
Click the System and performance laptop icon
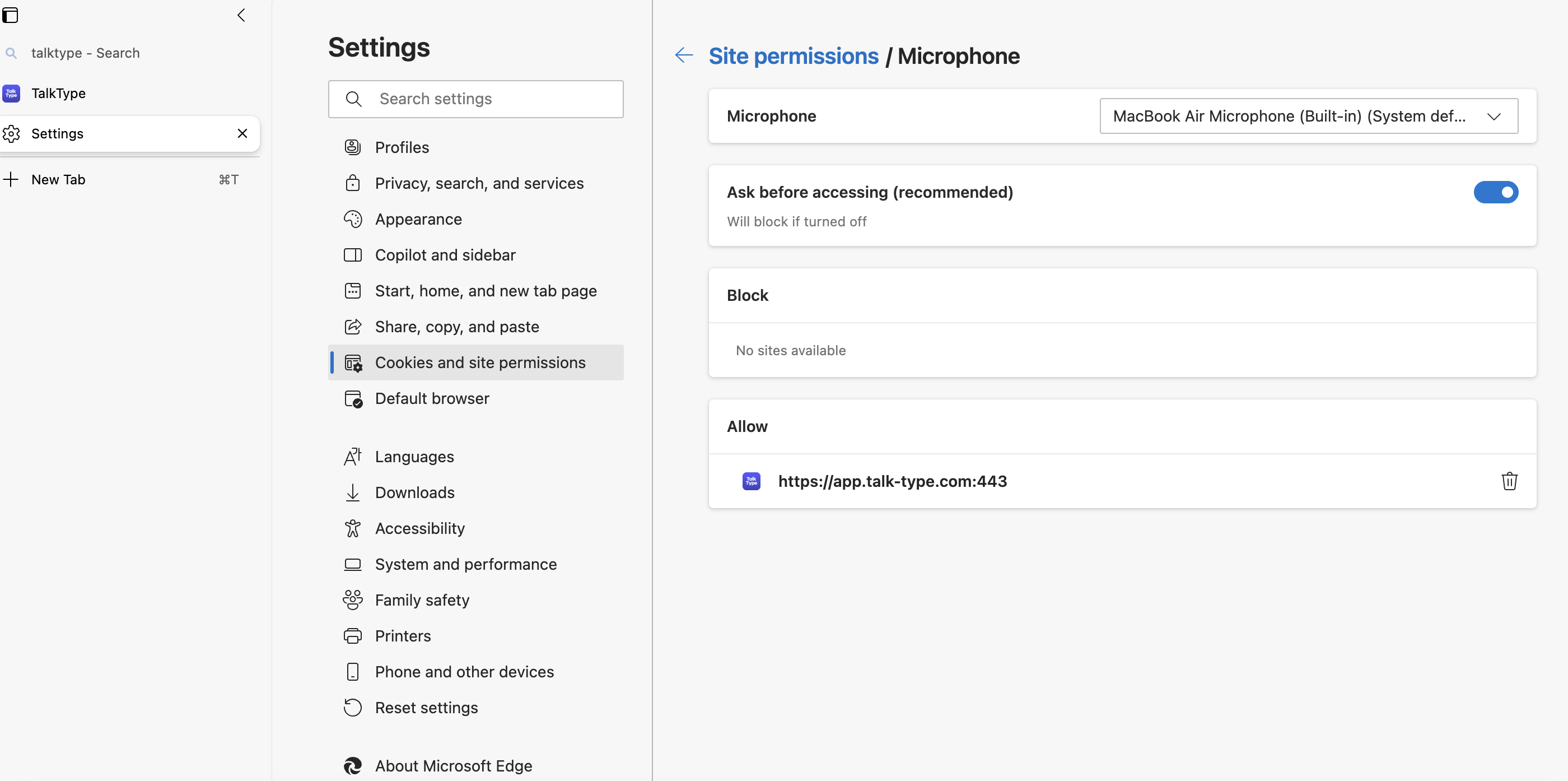[x=353, y=564]
